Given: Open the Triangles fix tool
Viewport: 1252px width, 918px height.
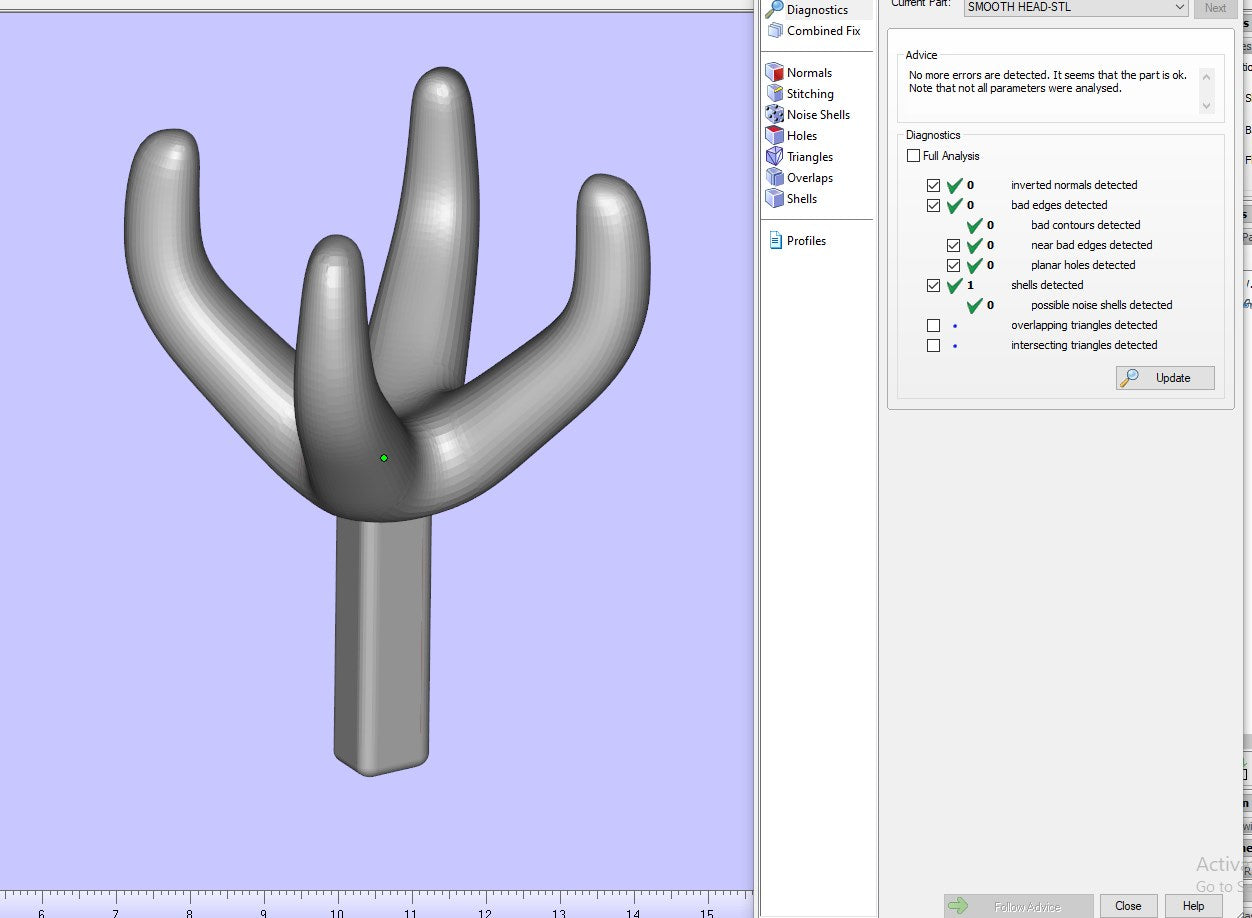Looking at the screenshot, I should [x=774, y=157].
